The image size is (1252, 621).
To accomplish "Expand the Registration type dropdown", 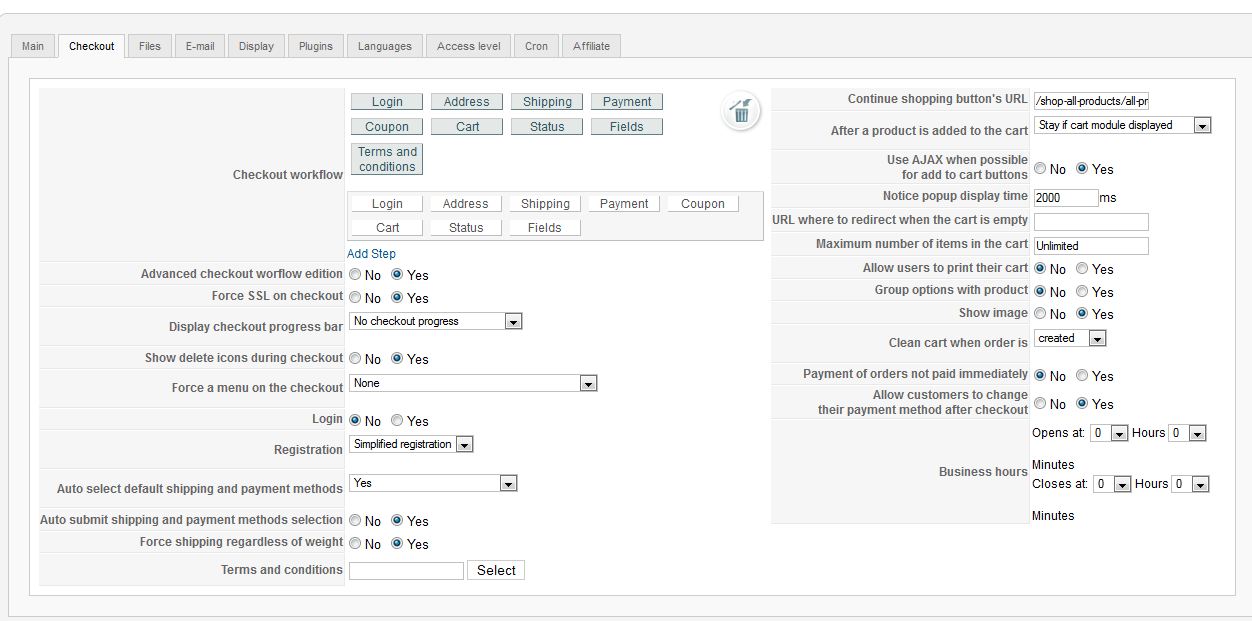I will (x=411, y=444).
